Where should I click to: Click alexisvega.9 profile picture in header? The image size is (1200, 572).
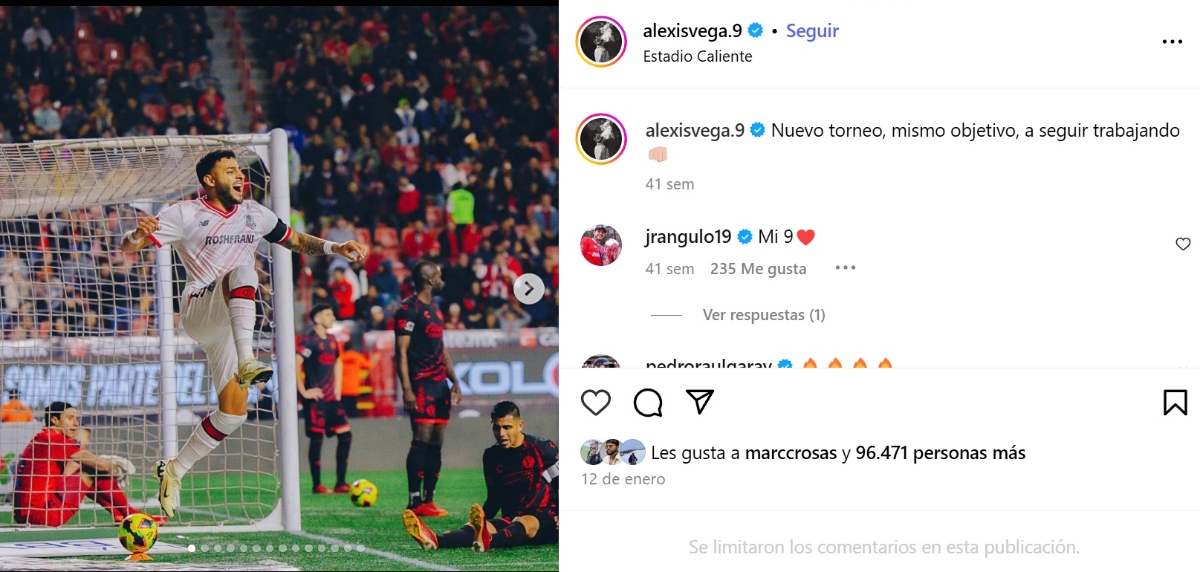click(601, 42)
